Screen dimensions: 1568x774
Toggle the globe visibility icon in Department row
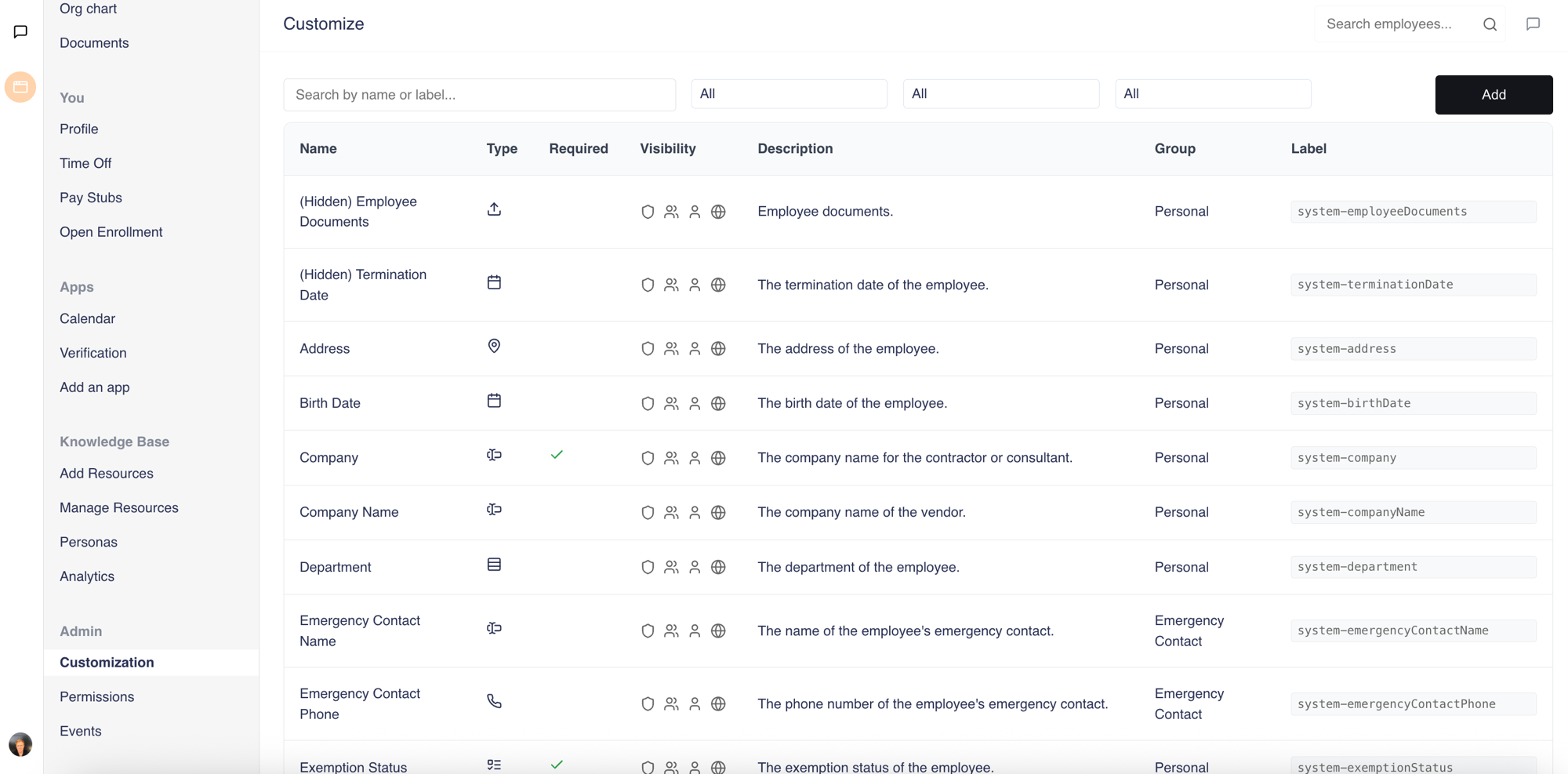coord(718,567)
